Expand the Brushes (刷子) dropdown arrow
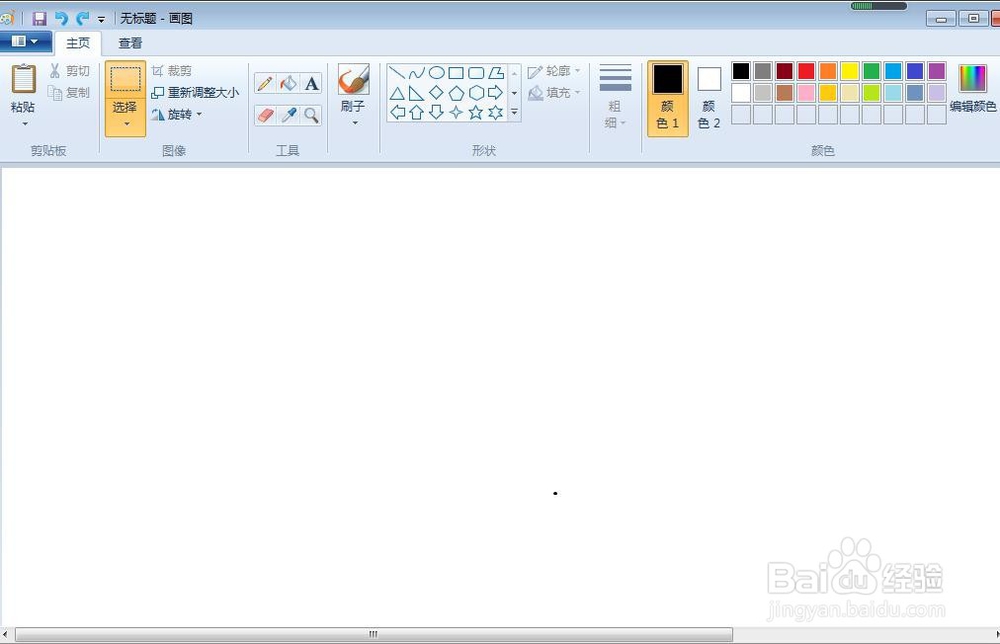The width and height of the screenshot is (1000, 644). [x=355, y=122]
